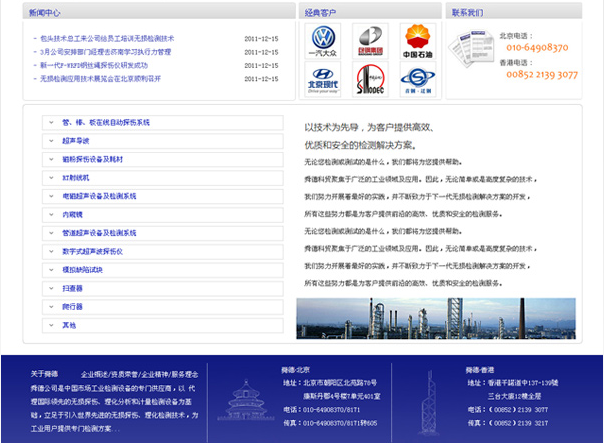604x443 pixels.
Task: Open the middle logo in the top client row
Action: click(x=370, y=42)
